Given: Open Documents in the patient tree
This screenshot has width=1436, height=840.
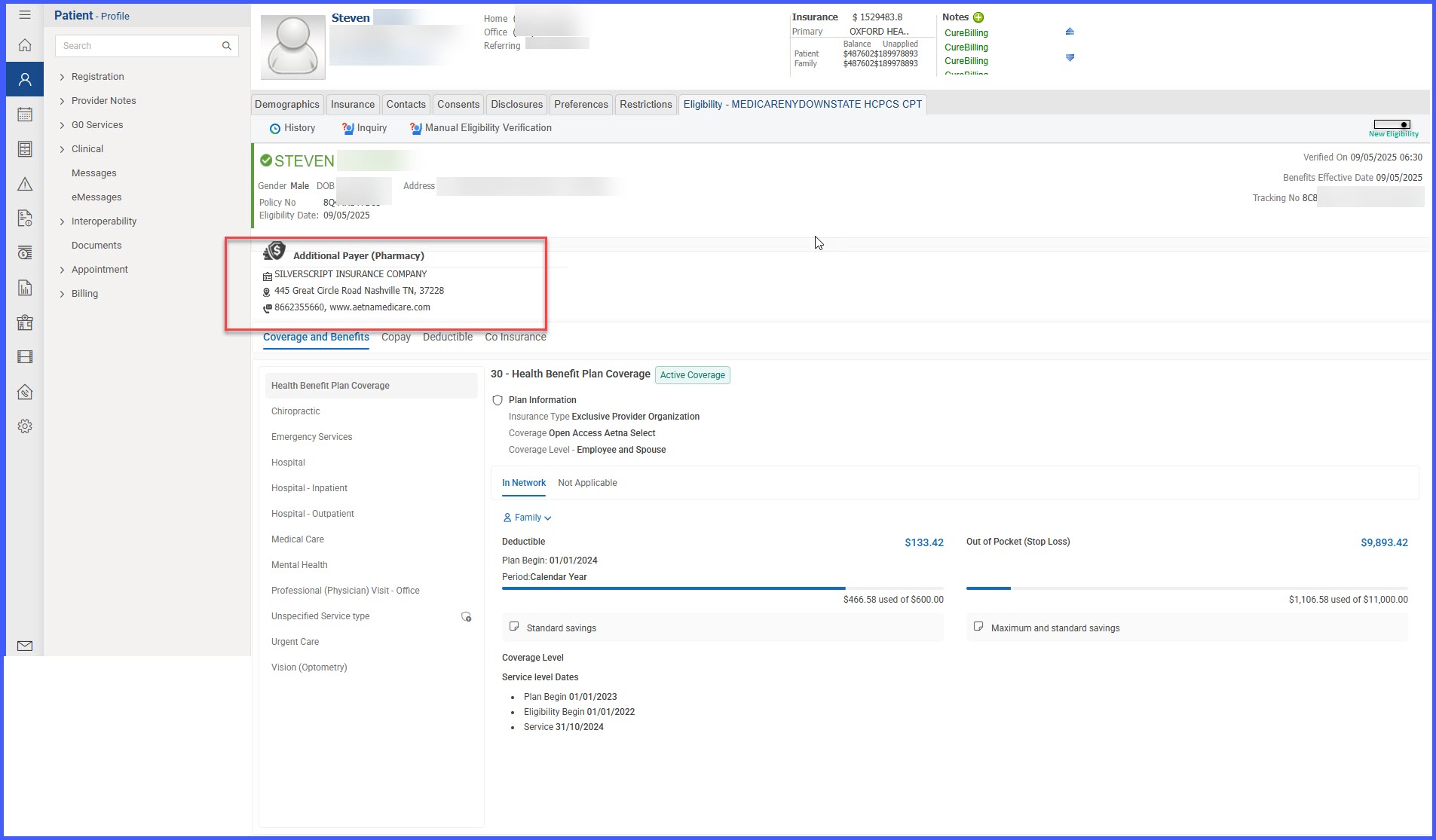Looking at the screenshot, I should pos(96,246).
